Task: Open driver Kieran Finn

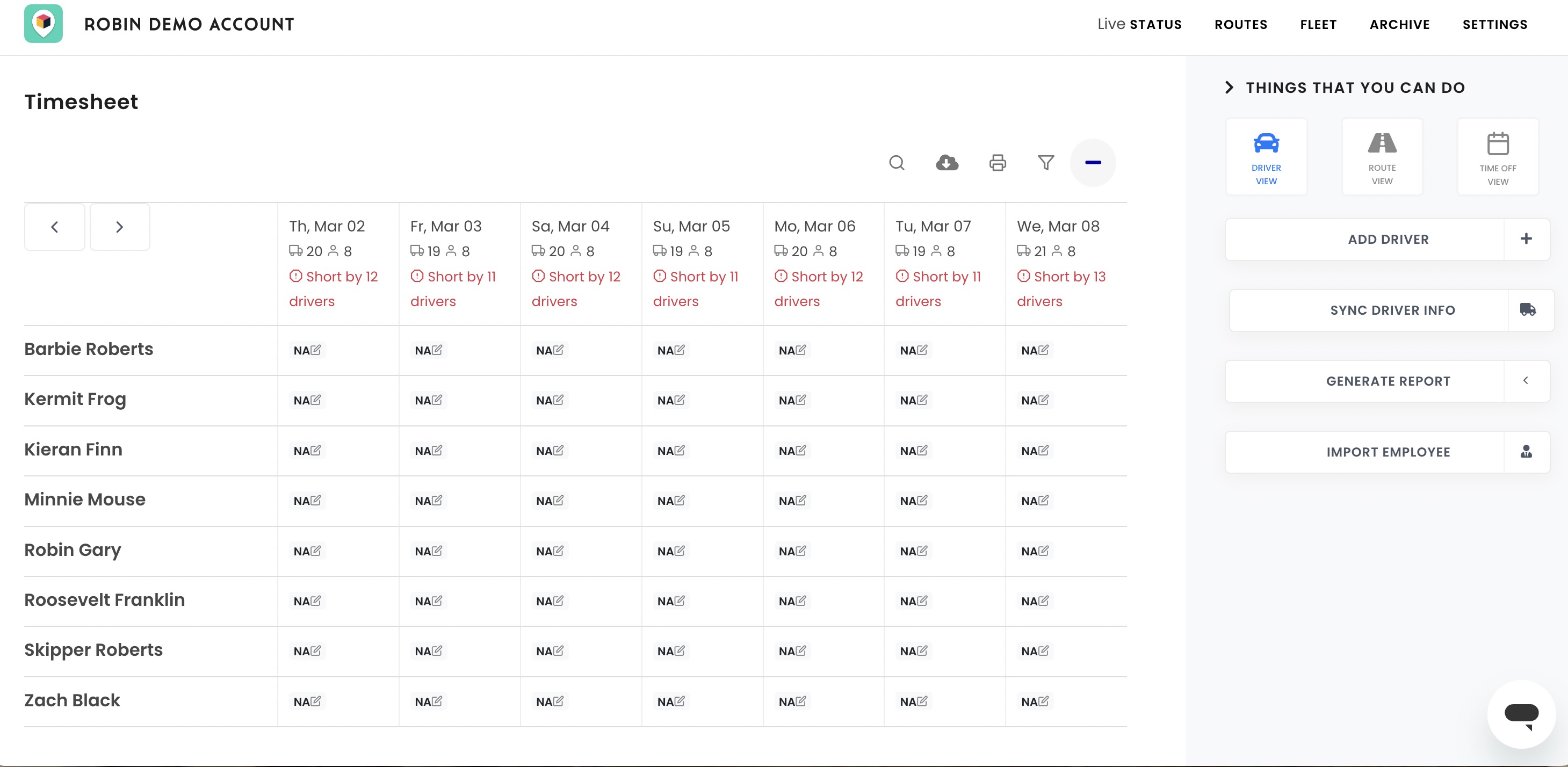Action: pos(74,449)
